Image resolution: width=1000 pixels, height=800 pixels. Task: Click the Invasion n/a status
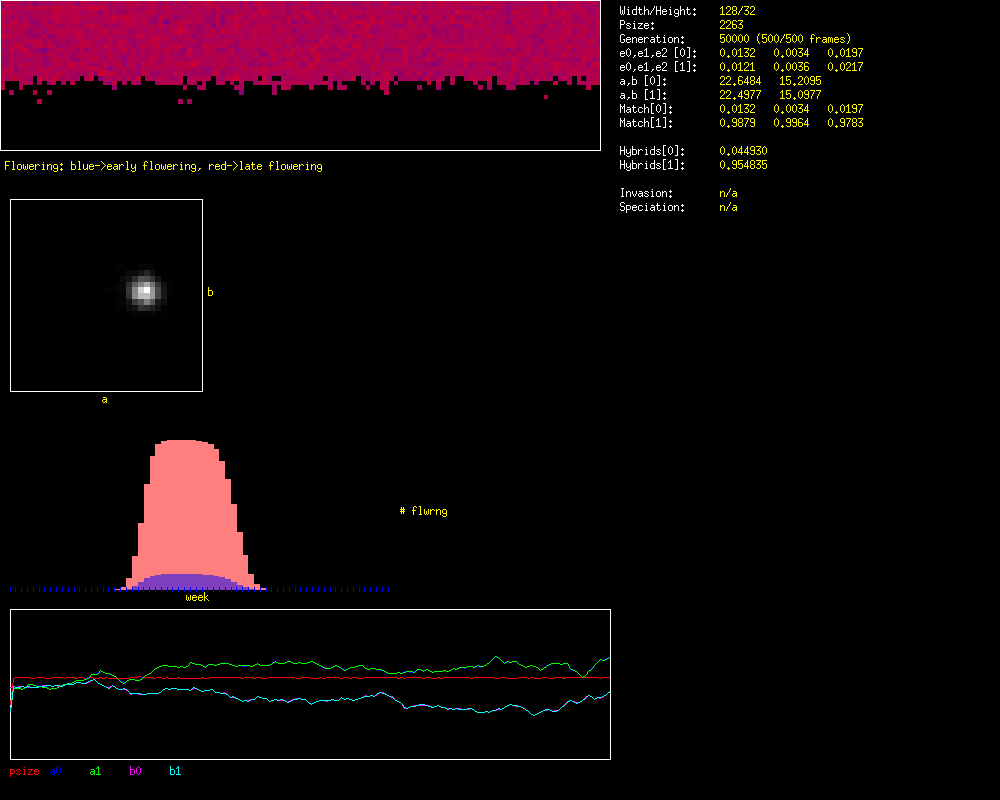pyautogui.click(x=728, y=193)
